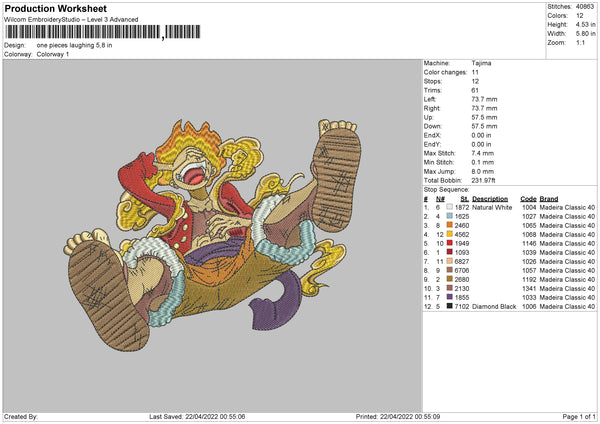Click Madeira Classic 40 in the 1057 row
Screen dimensions: 600x424
point(567,271)
